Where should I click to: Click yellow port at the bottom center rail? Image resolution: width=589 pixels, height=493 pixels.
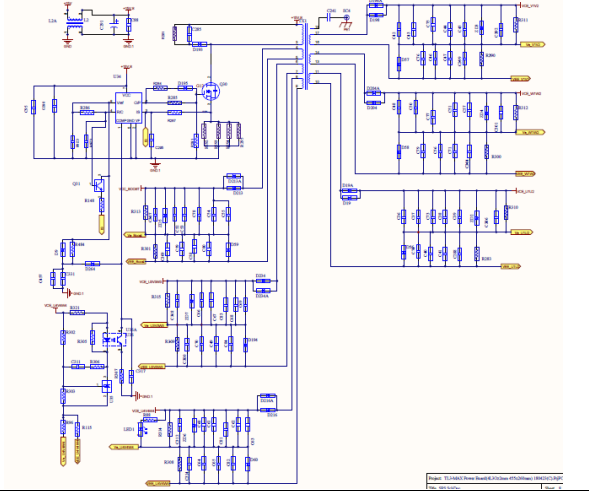(x=157, y=483)
